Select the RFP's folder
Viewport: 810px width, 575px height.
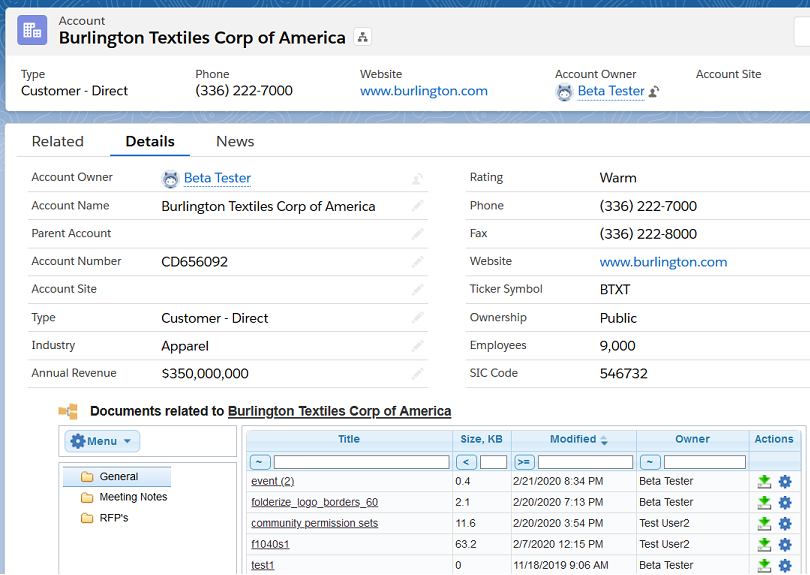click(x=114, y=518)
